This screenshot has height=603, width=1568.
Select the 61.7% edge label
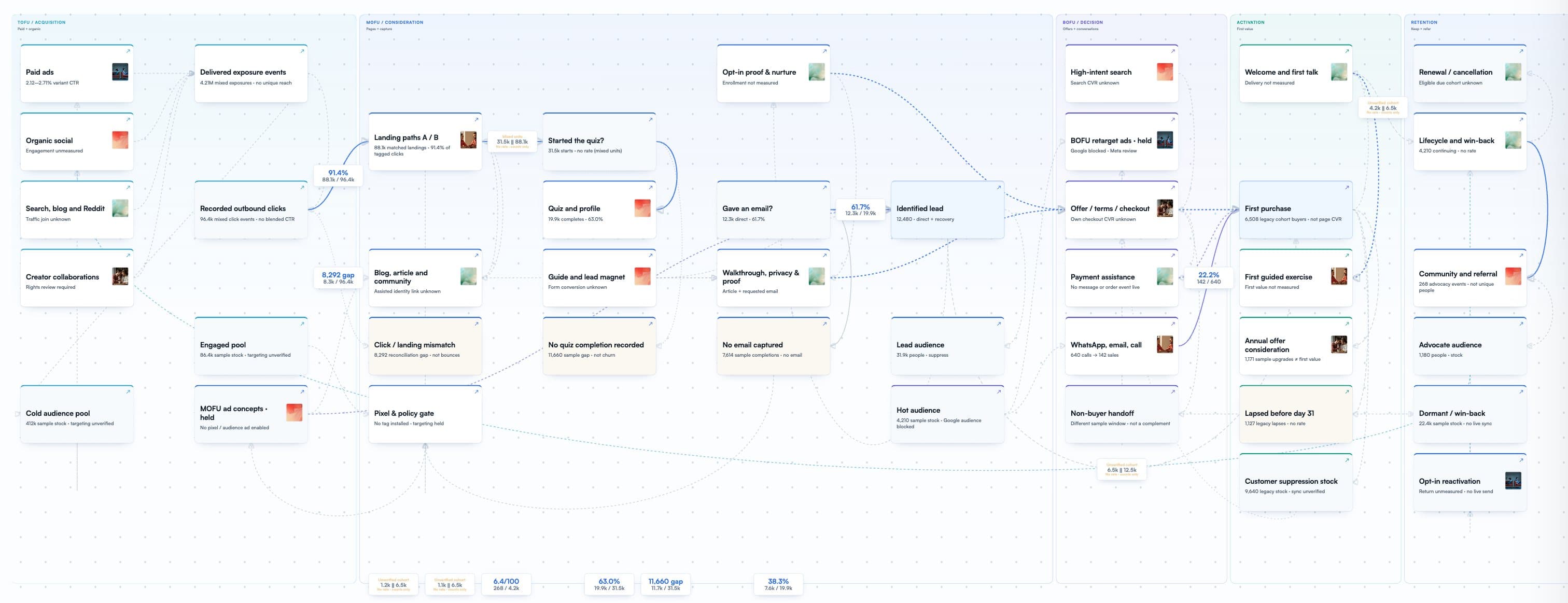(860, 210)
